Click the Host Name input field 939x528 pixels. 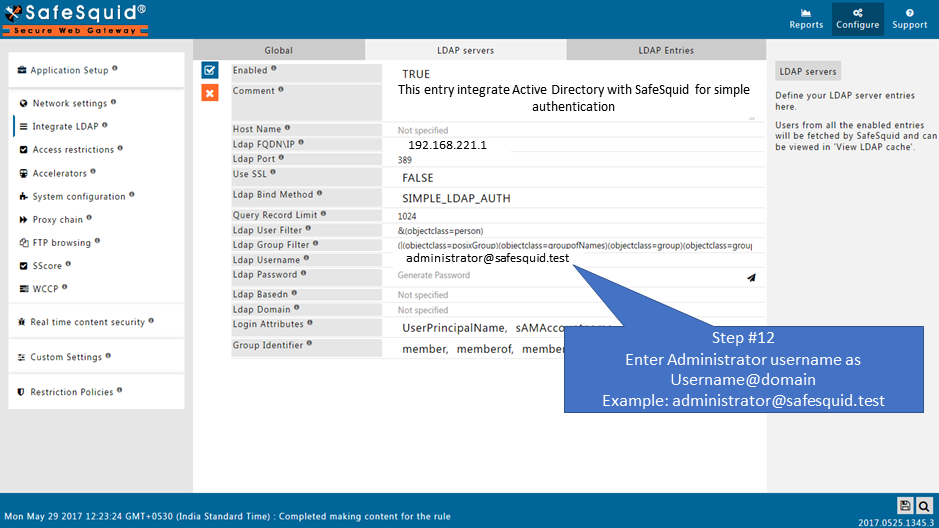tap(573, 130)
